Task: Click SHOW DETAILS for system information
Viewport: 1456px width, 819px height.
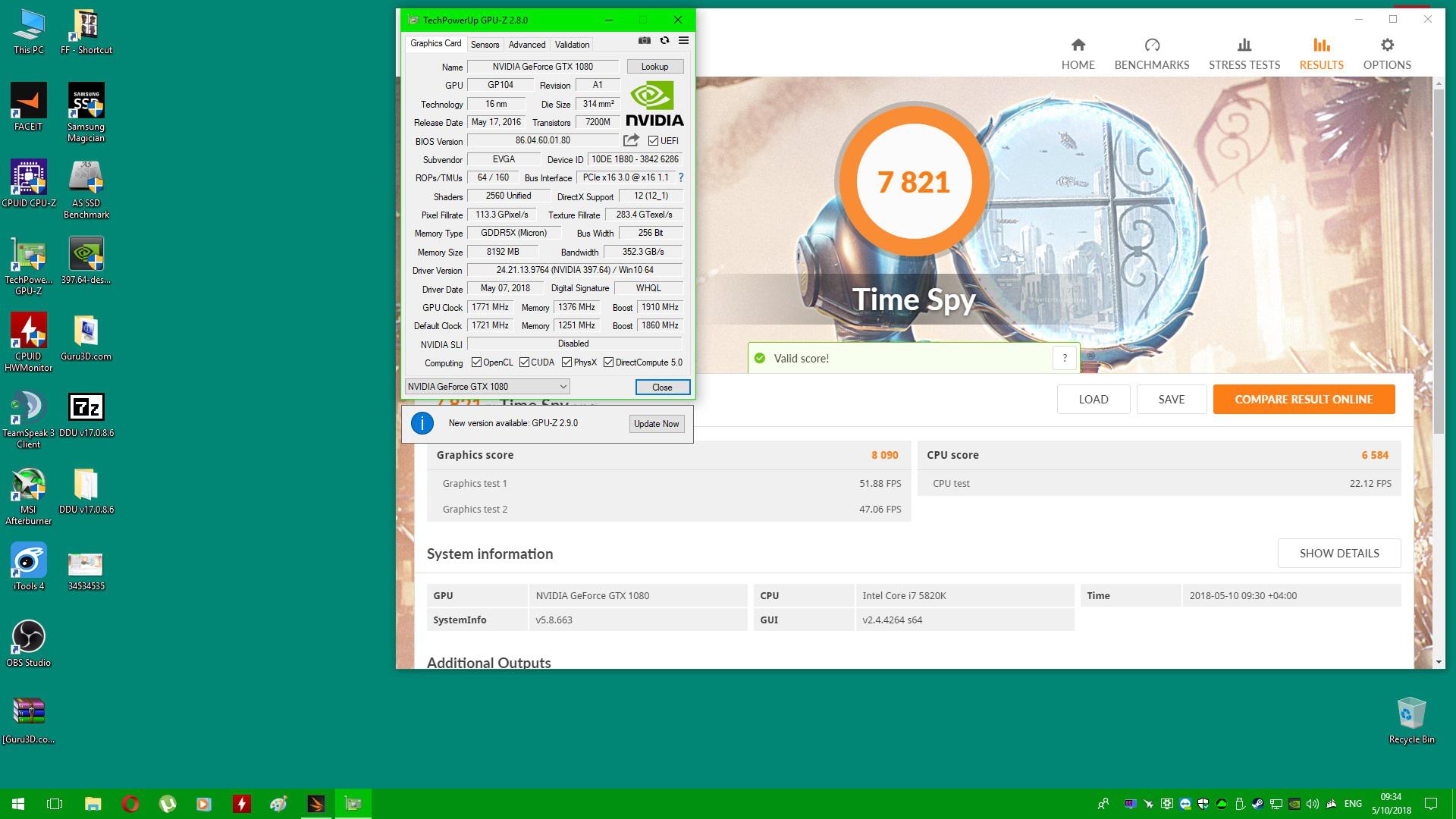Action: click(x=1338, y=553)
